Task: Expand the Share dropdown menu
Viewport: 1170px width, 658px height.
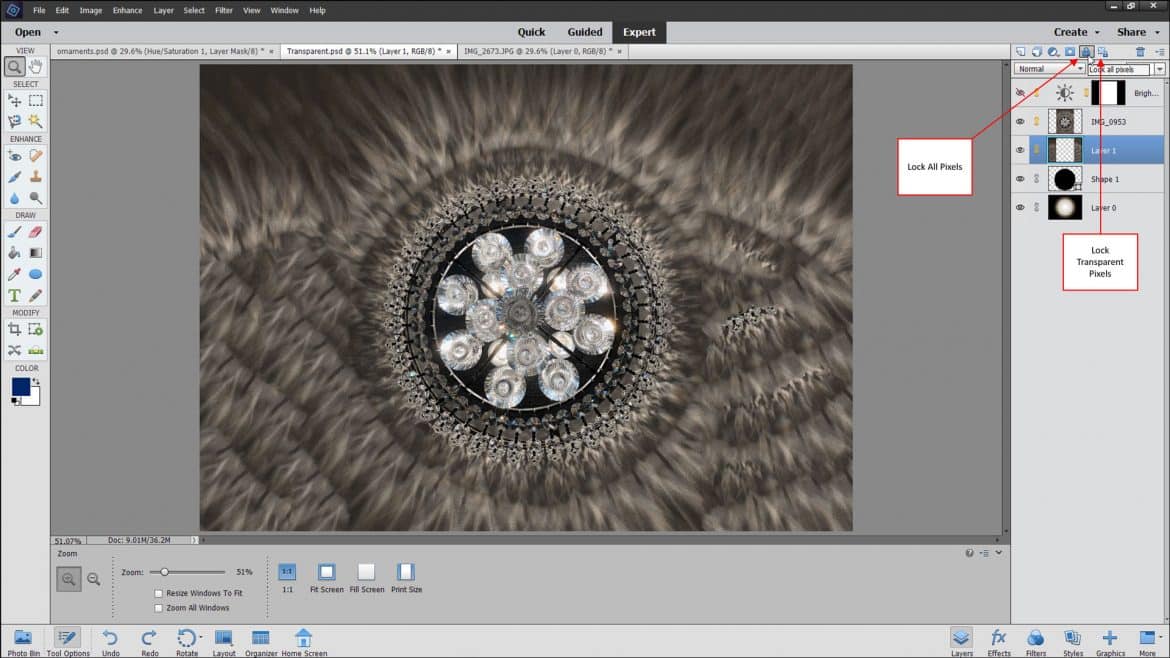Action: point(1137,32)
